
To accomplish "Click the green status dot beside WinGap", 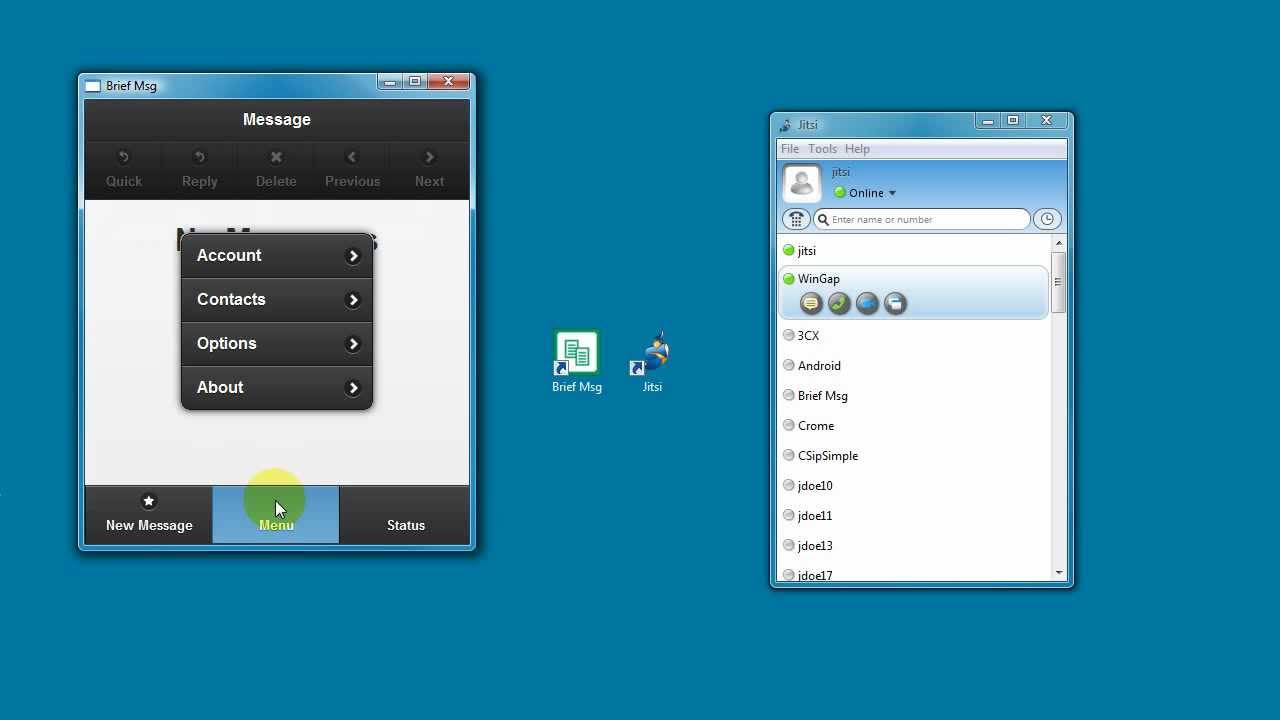I will pyautogui.click(x=789, y=279).
